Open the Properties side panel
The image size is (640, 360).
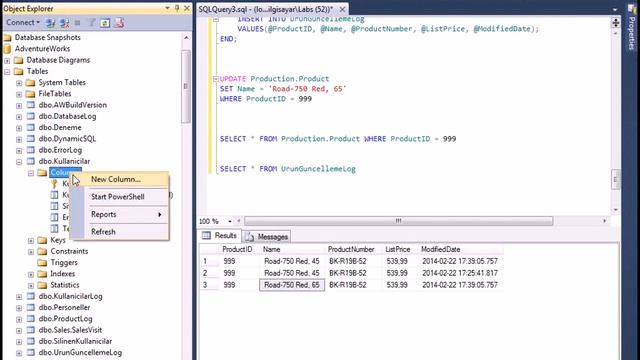pos(631,27)
